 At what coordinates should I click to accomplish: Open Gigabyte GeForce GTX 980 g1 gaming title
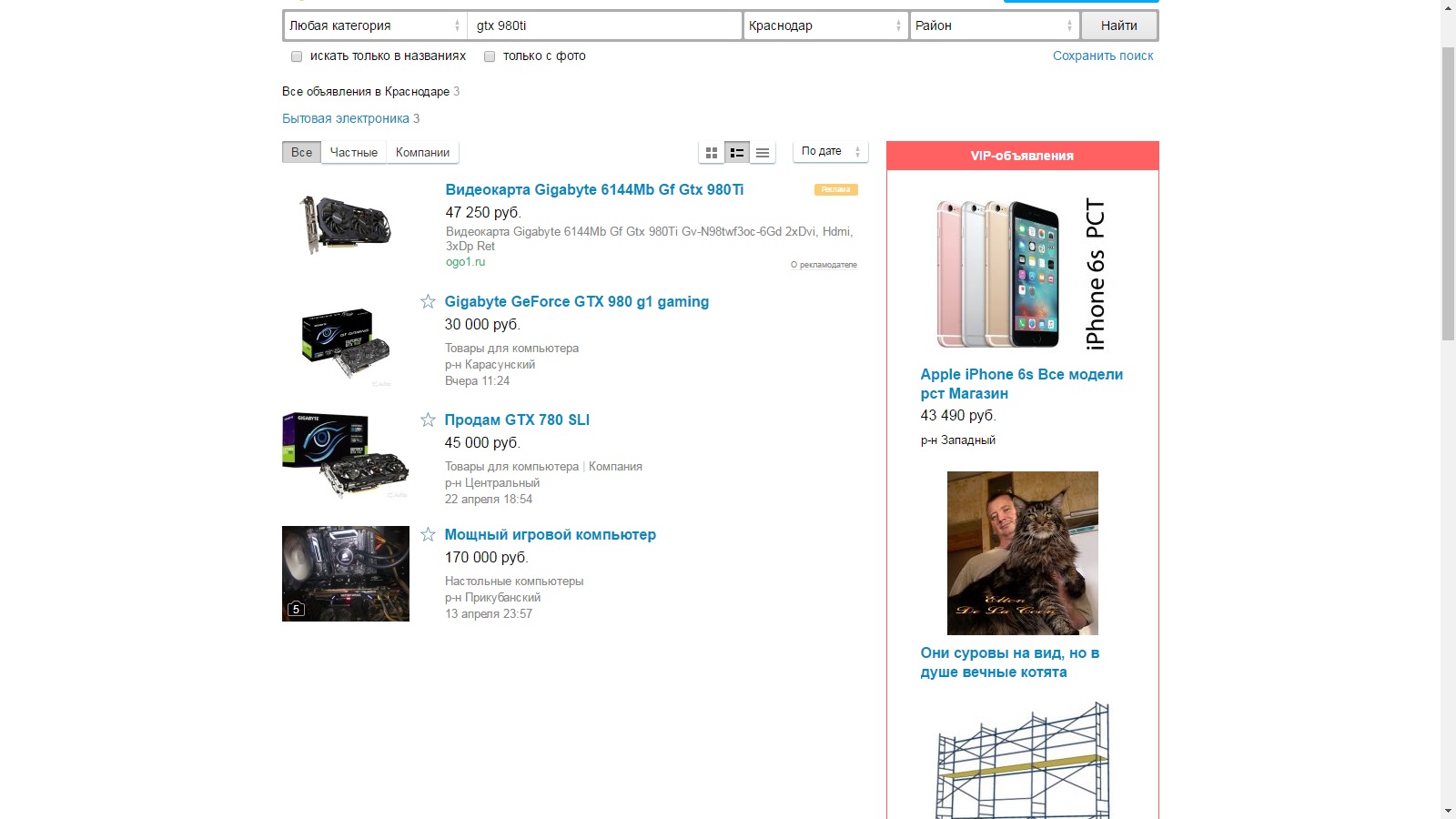point(577,301)
